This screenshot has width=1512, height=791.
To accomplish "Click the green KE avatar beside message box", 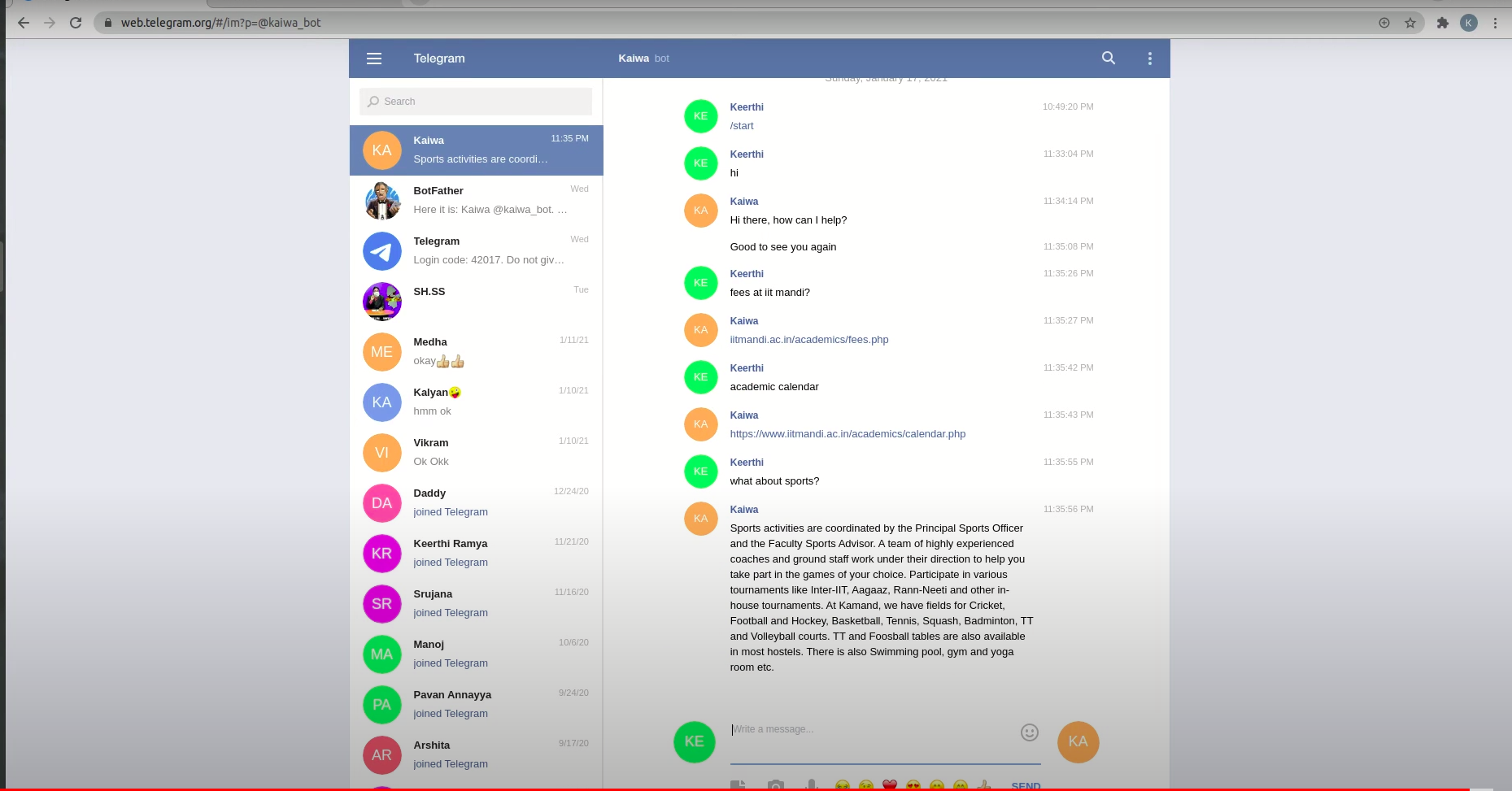I will (x=695, y=741).
